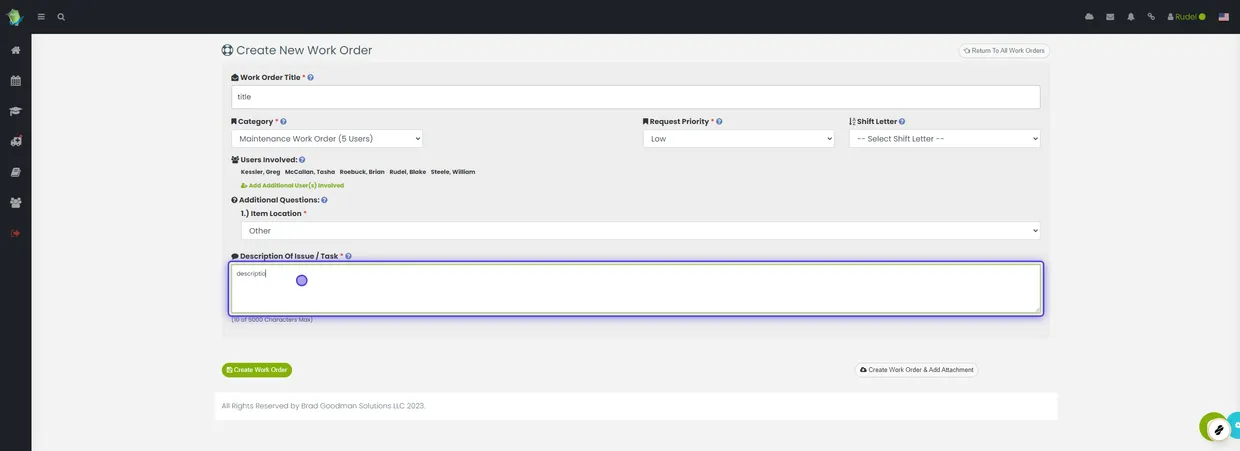This screenshot has width=1240, height=451.
Task: Click help icon next to Shift Letter
Action: click(x=902, y=122)
